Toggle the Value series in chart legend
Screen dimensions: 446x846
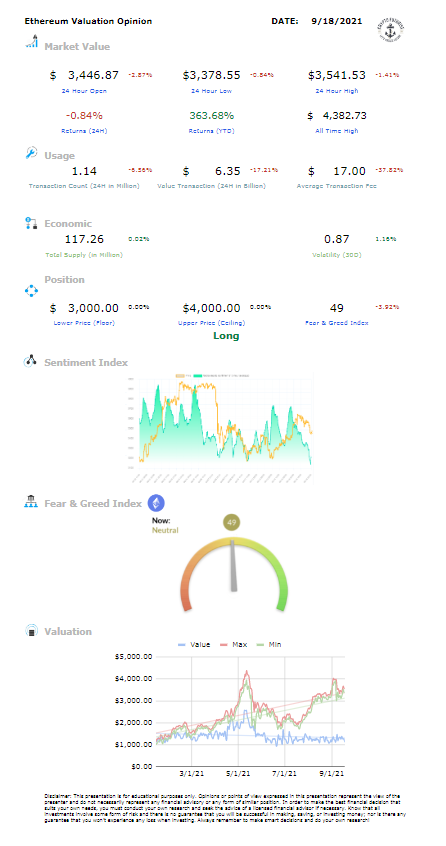point(194,644)
